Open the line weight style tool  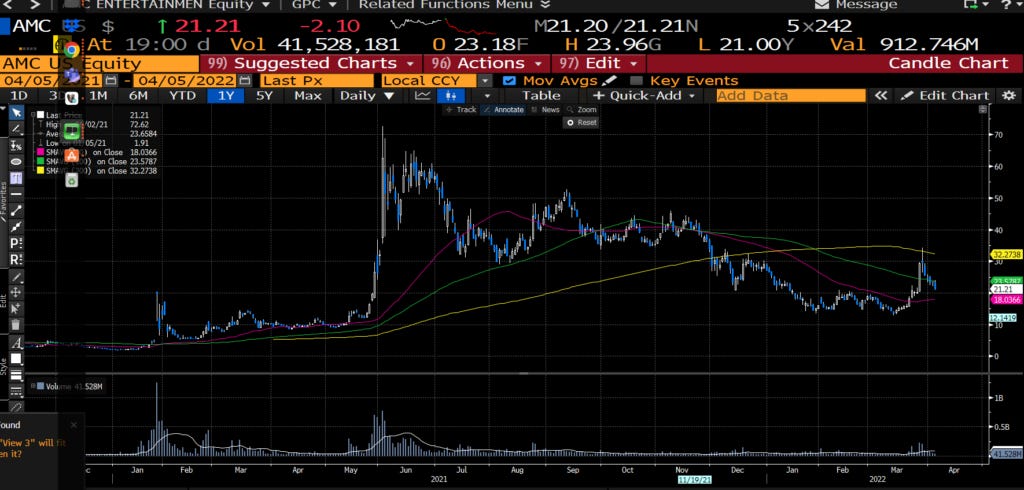pyautogui.click(x=16, y=376)
